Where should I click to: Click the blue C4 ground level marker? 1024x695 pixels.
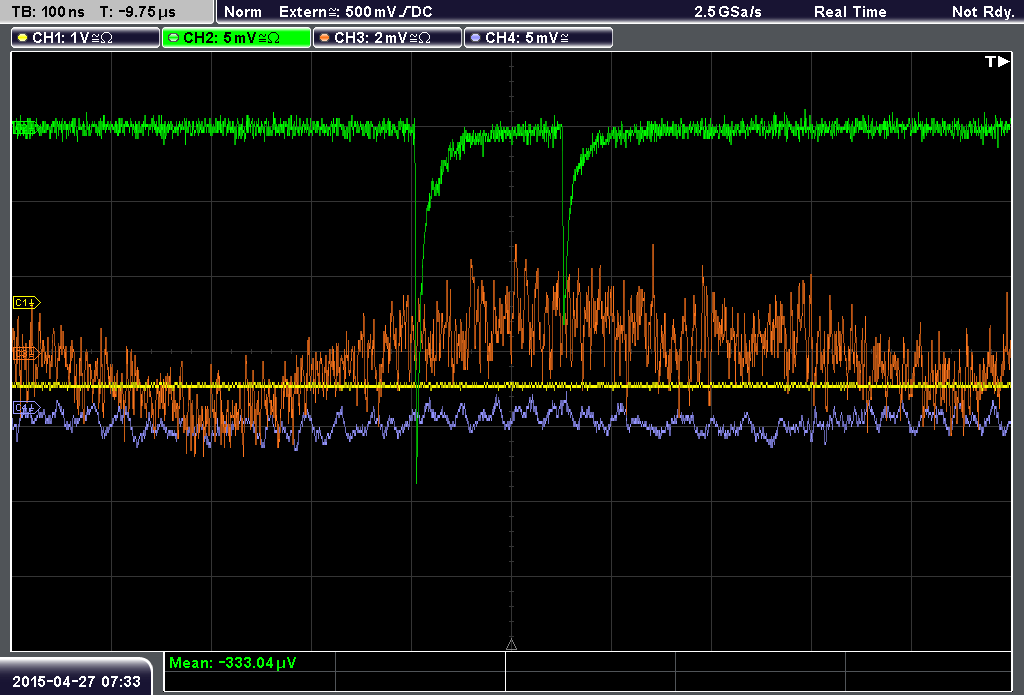(x=26, y=408)
